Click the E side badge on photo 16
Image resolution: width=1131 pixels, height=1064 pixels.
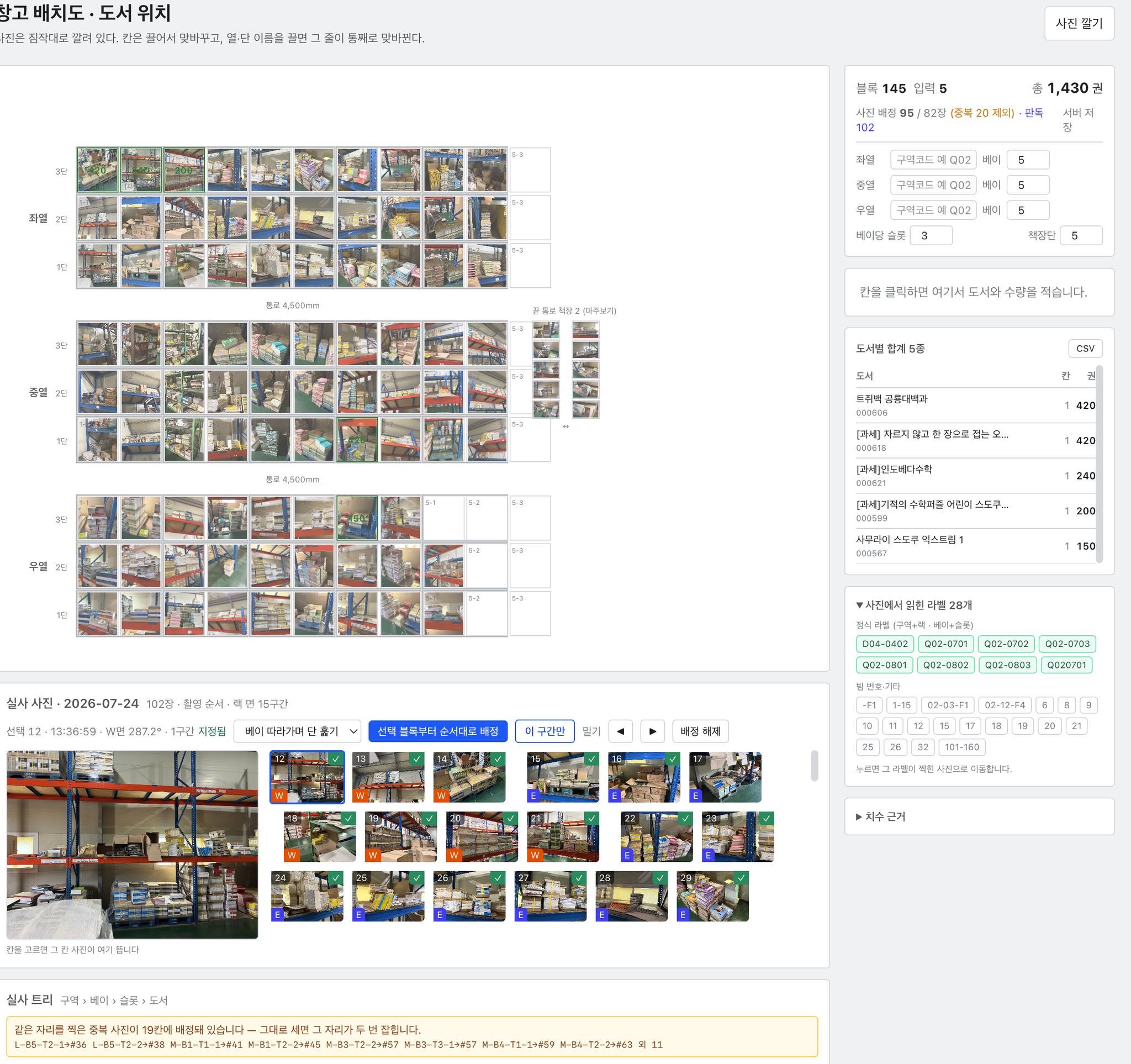(615, 796)
